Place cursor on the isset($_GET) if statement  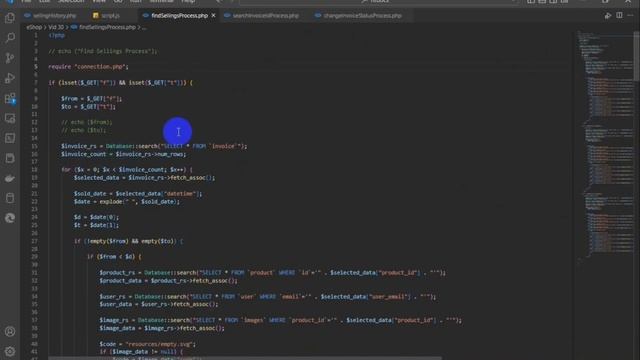coord(120,82)
